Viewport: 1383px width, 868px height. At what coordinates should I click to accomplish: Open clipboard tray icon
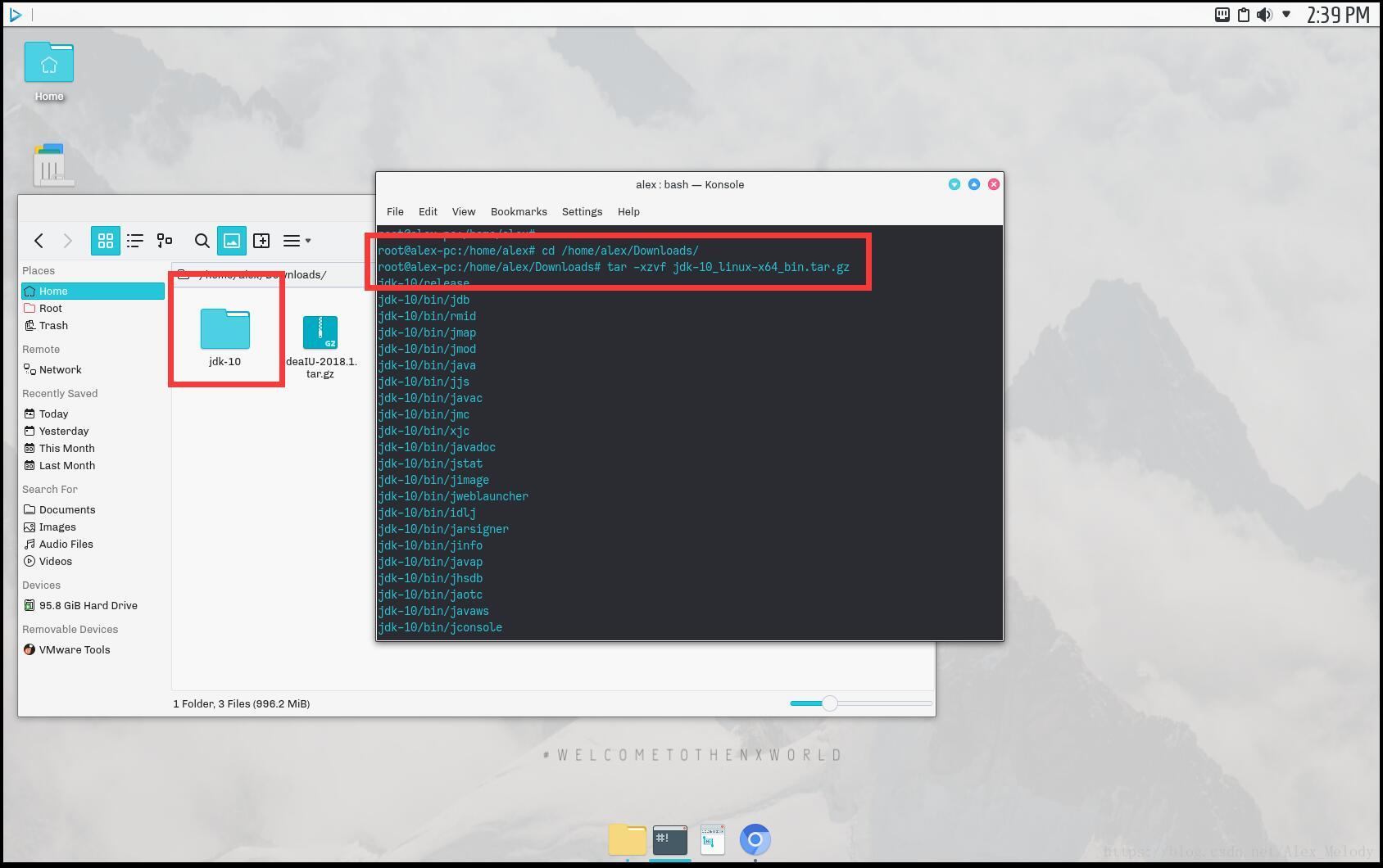tap(1243, 15)
